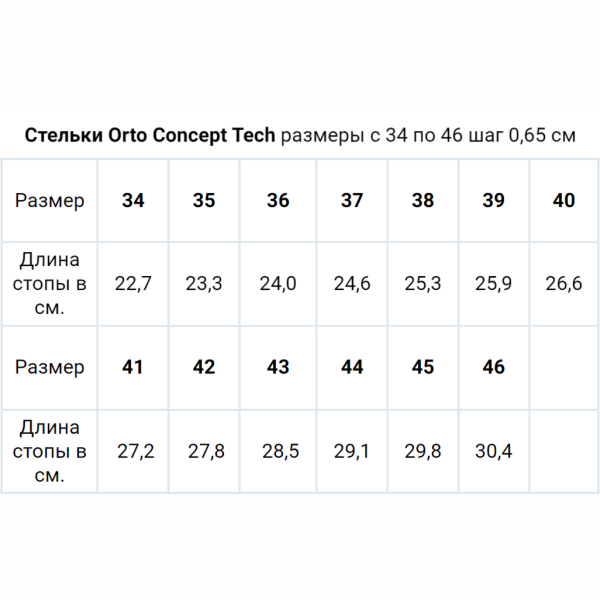Click the size 45 cell
The image size is (600, 600).
tap(423, 367)
